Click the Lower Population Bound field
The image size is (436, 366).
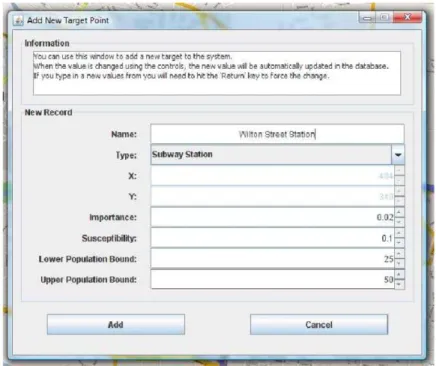273,259
